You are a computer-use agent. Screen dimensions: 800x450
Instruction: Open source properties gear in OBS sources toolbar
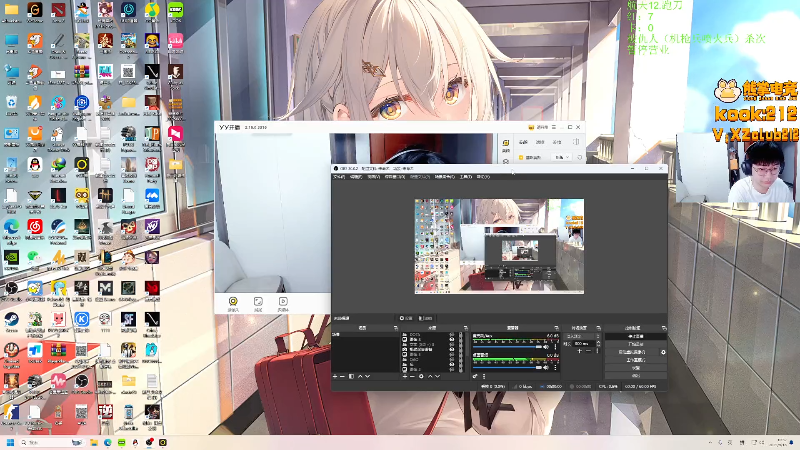[x=421, y=376]
